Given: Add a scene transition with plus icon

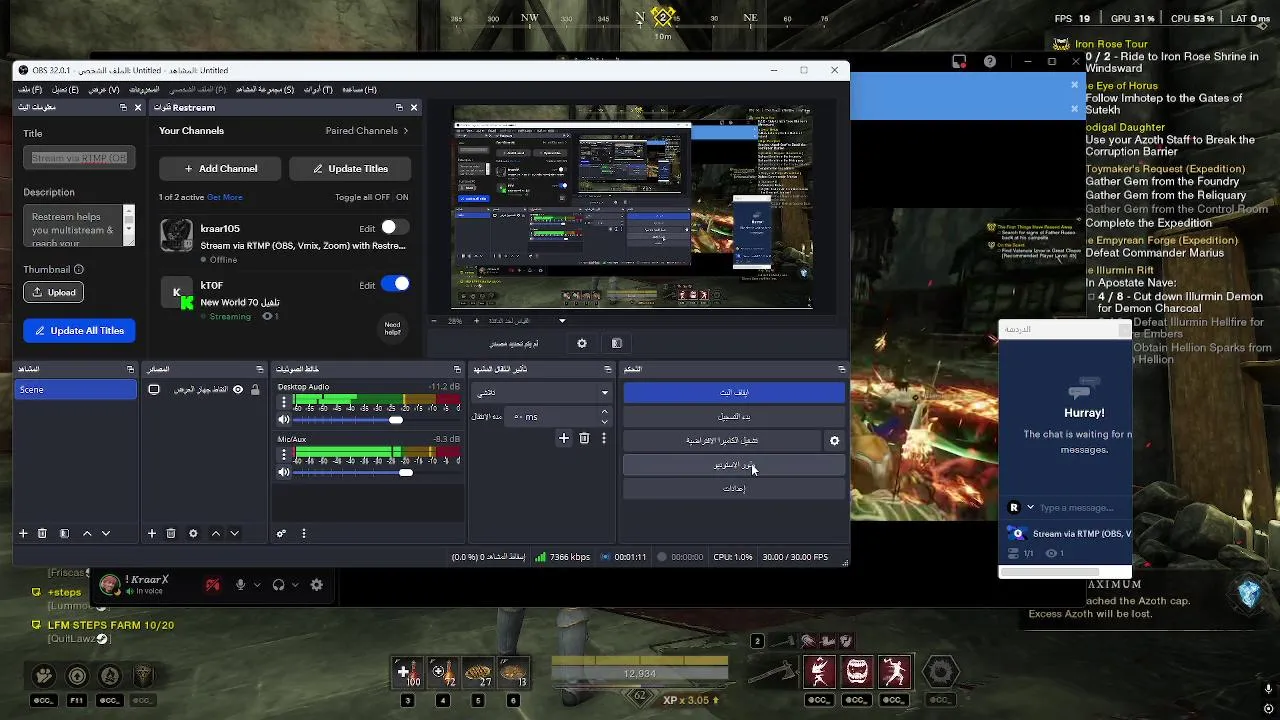Looking at the screenshot, I should (x=564, y=438).
